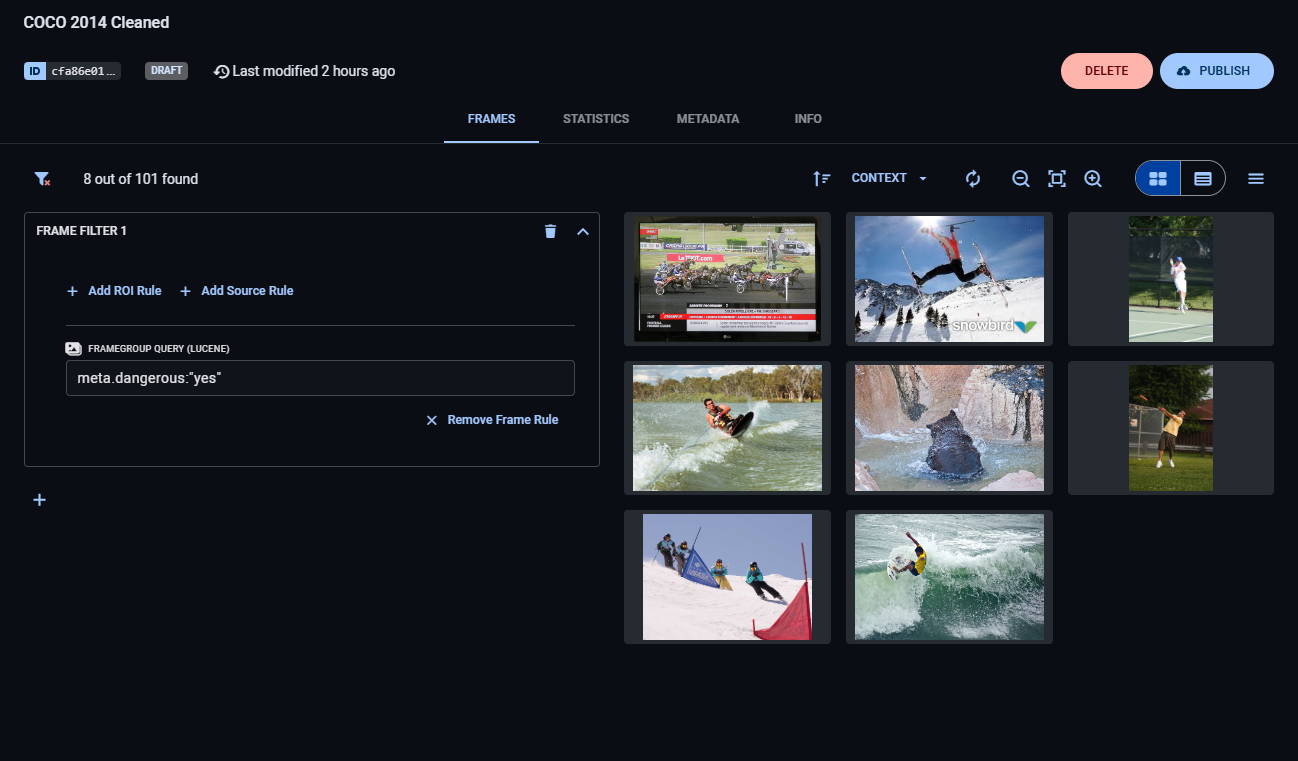Collapse the Frame Filter 1 panel
Viewport: 1298px width, 761px height.
click(583, 231)
